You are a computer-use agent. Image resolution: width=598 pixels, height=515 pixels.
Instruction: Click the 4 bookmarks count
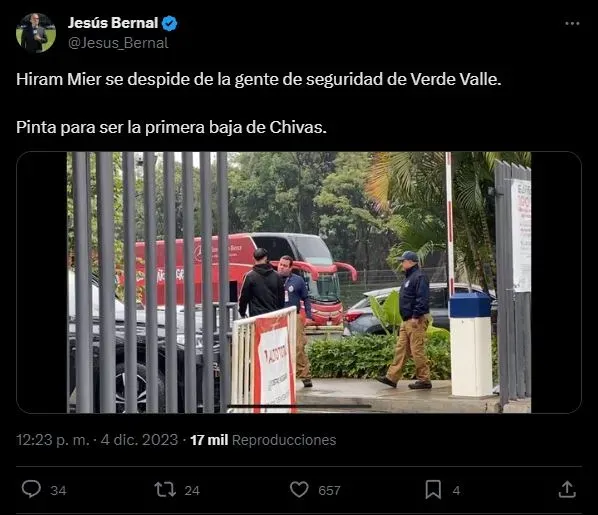[456, 491]
